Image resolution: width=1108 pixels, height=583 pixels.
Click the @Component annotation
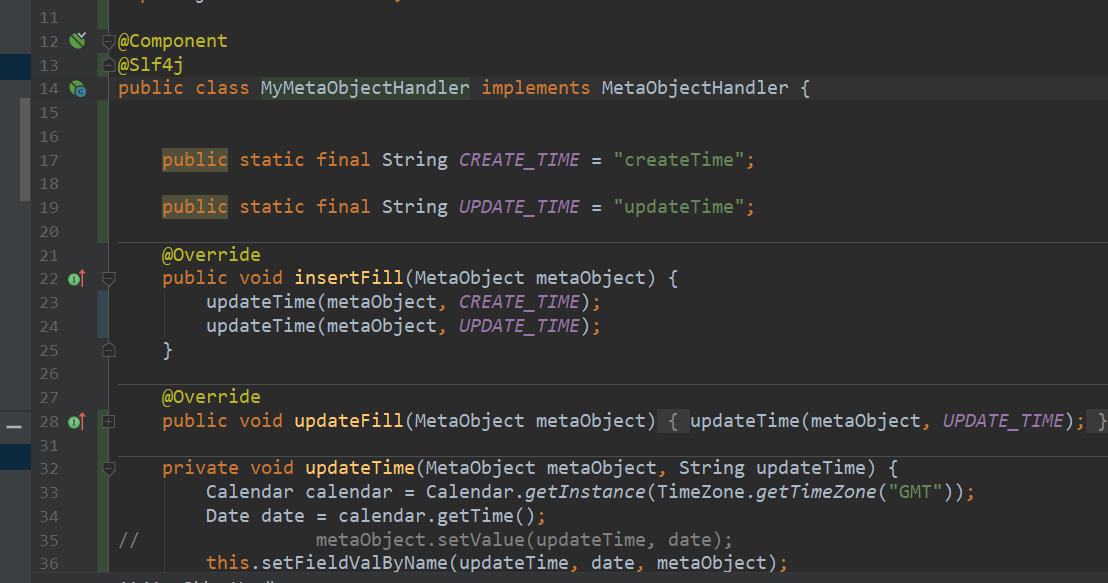pyautogui.click(x=172, y=41)
